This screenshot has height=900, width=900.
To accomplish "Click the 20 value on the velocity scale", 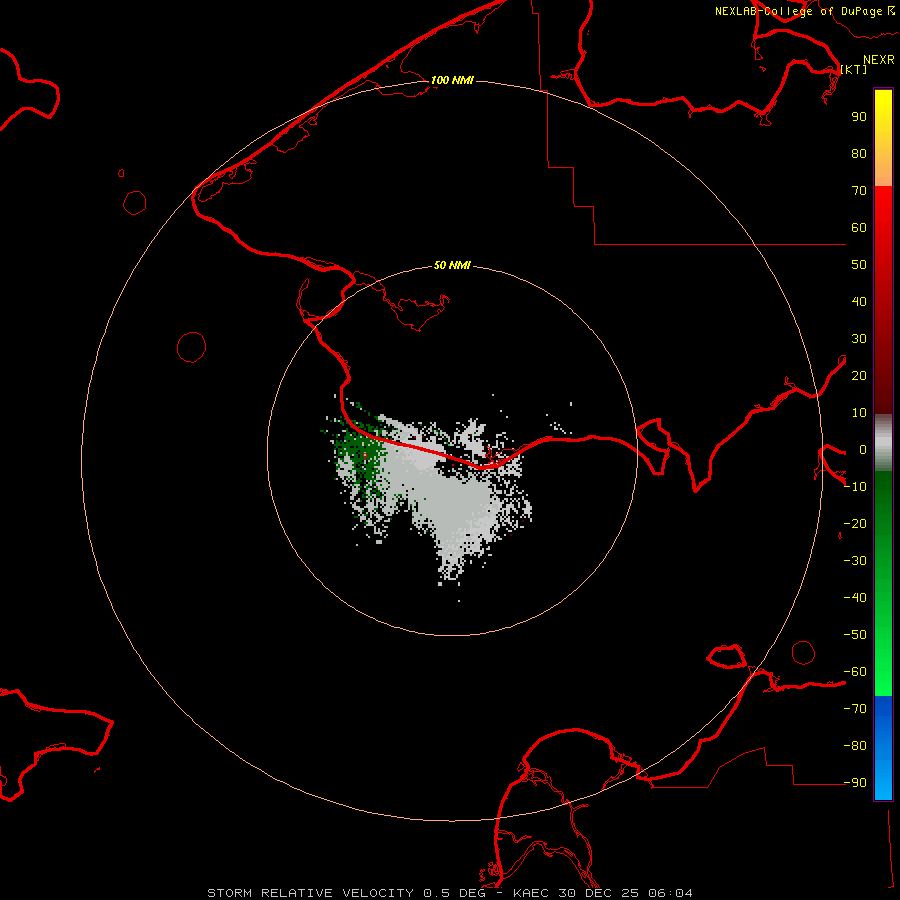I will pos(859,375).
